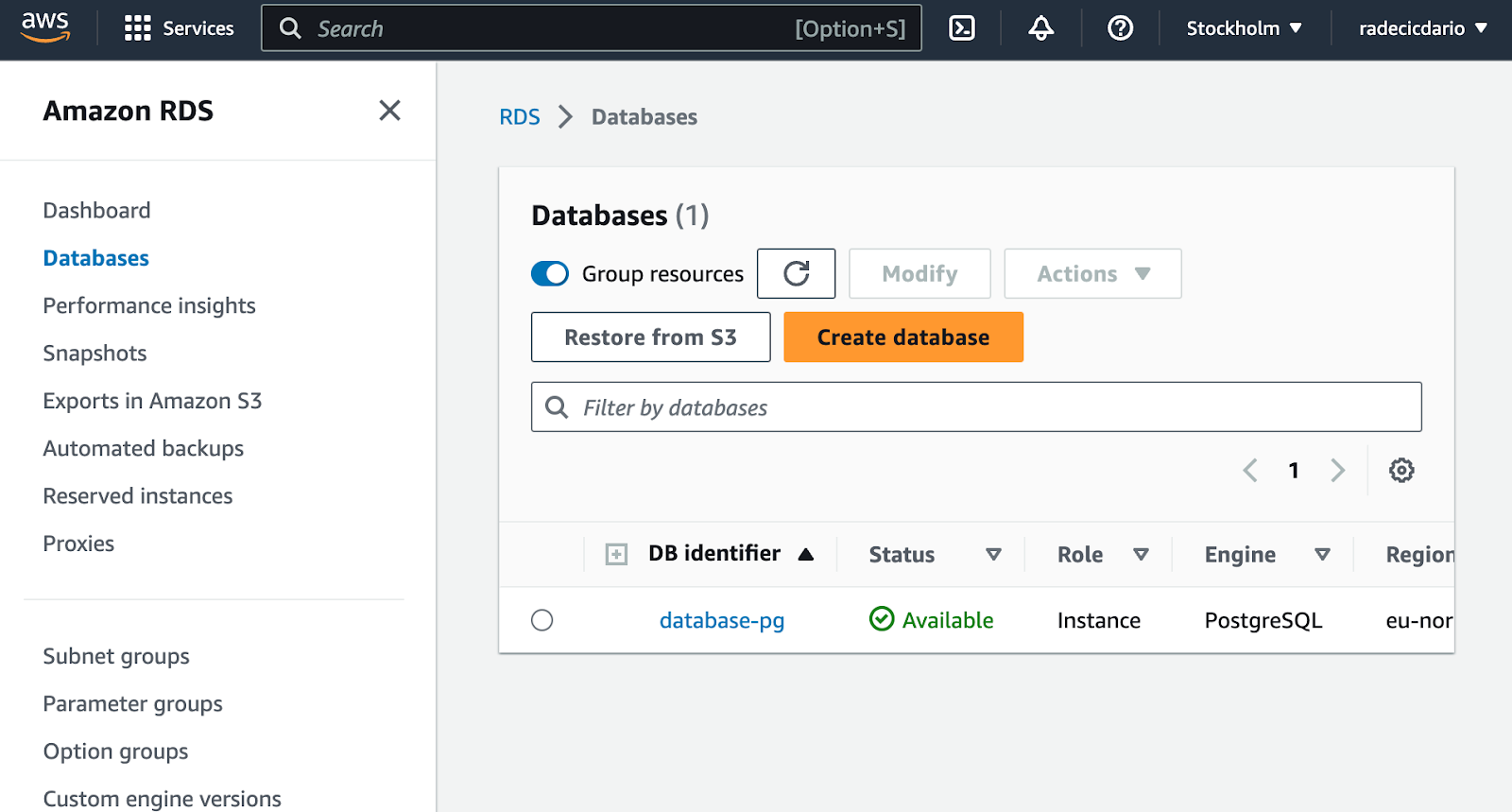Click Restore from S3 button

pos(650,337)
